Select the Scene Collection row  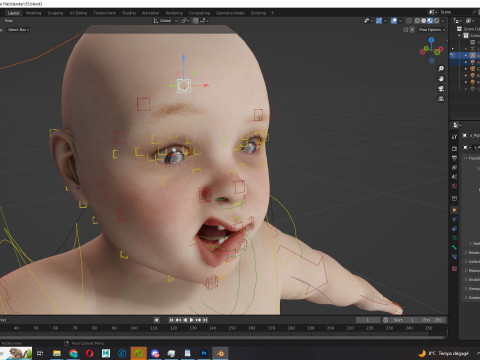468,29
